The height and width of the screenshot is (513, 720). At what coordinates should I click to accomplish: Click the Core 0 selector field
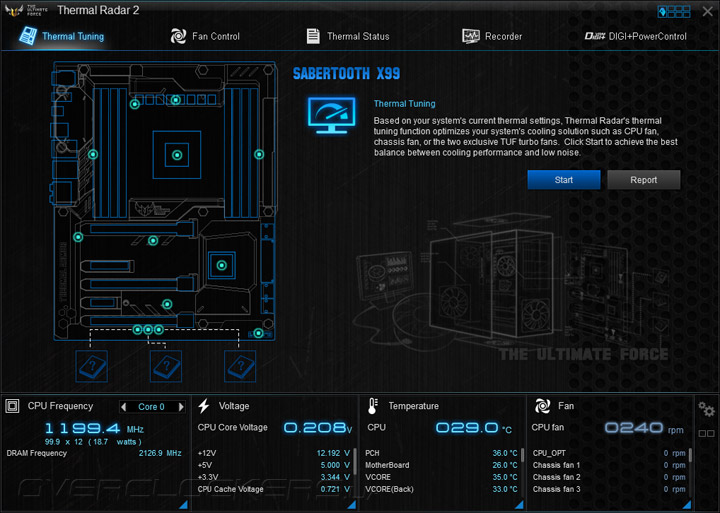click(152, 406)
